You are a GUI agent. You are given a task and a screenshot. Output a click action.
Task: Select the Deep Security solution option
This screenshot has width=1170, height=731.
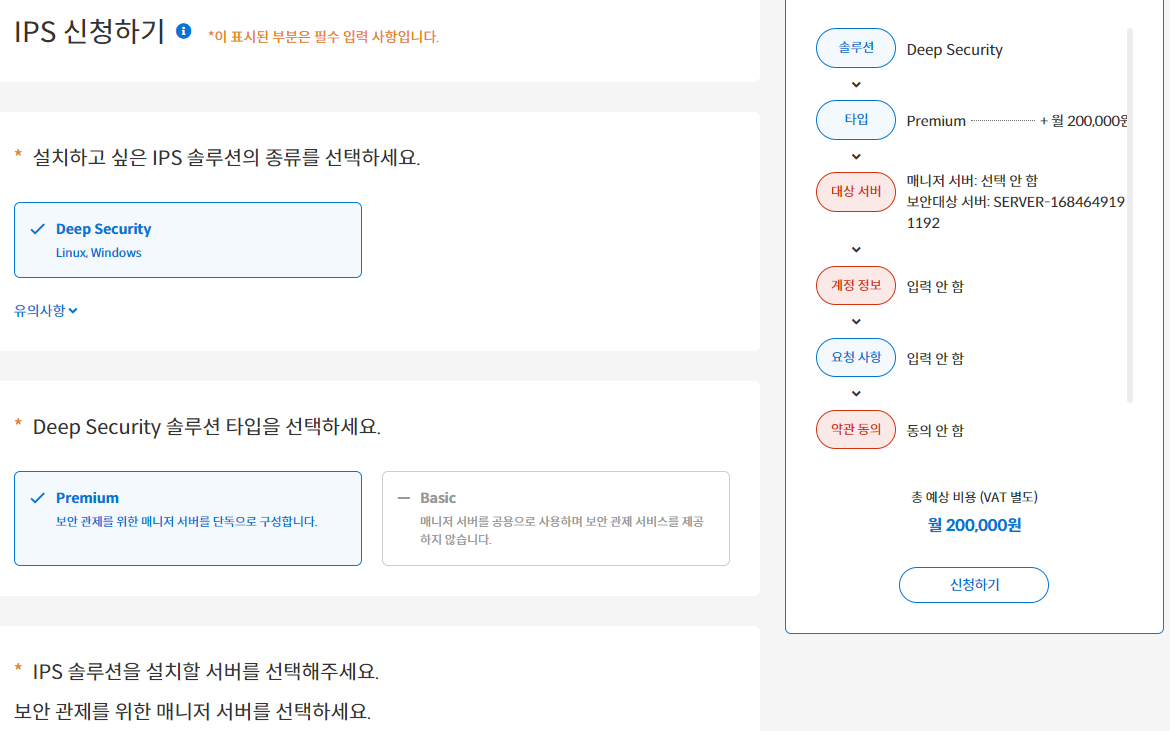coord(188,240)
